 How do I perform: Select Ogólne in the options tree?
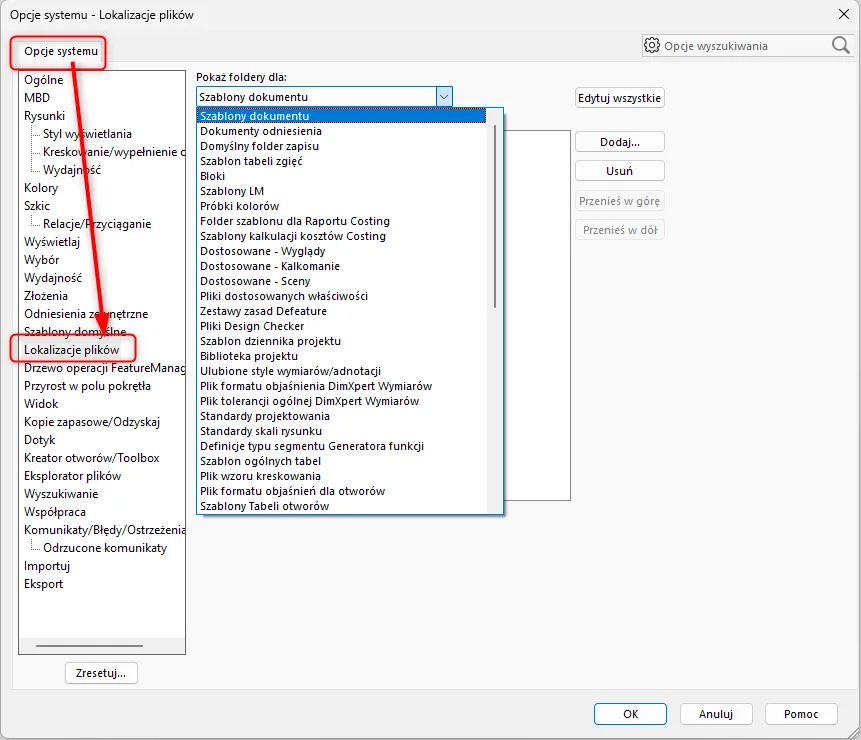pos(43,80)
